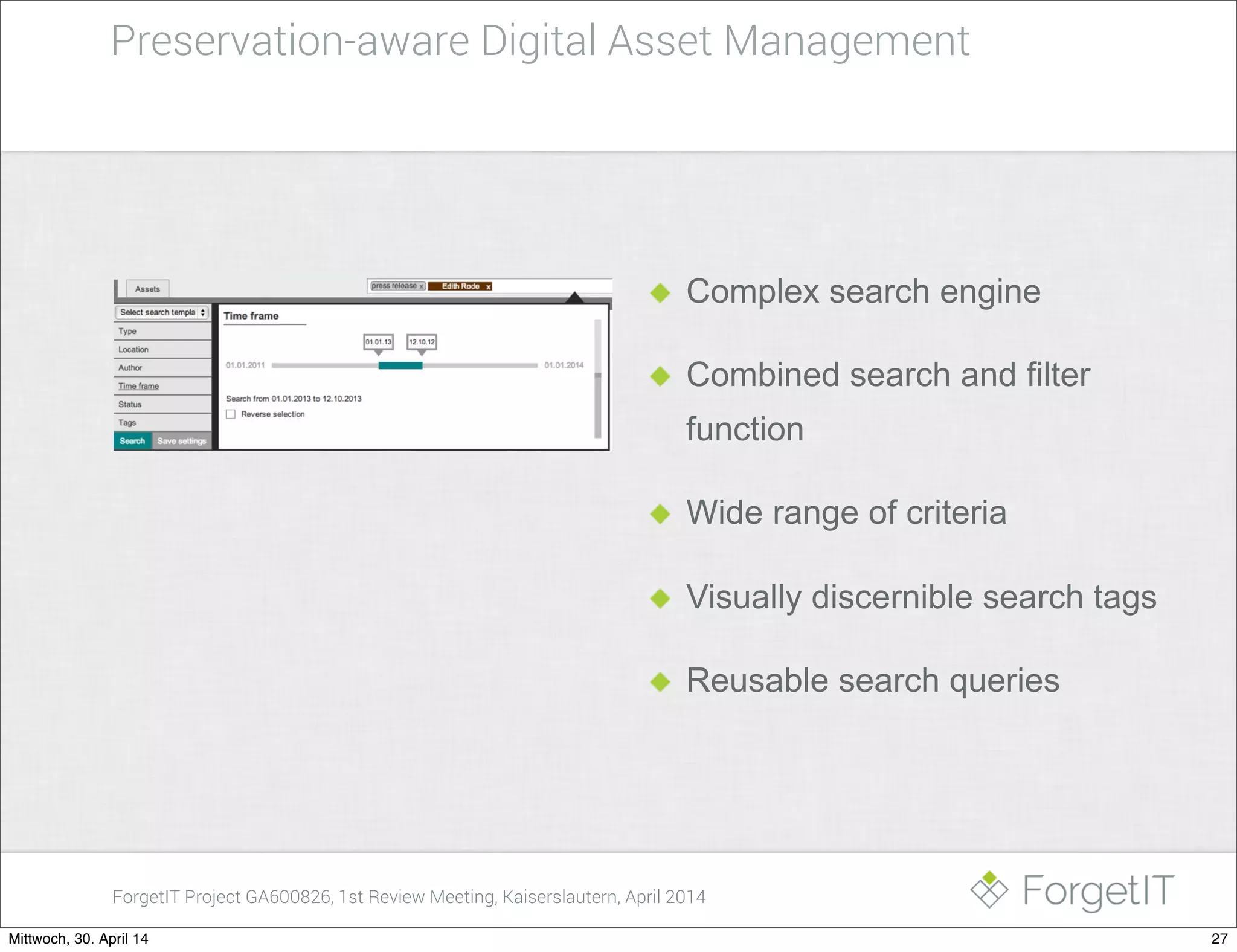Click the 01.01.2014 timeline end label
This screenshot has width=1237, height=952.
[x=564, y=365]
